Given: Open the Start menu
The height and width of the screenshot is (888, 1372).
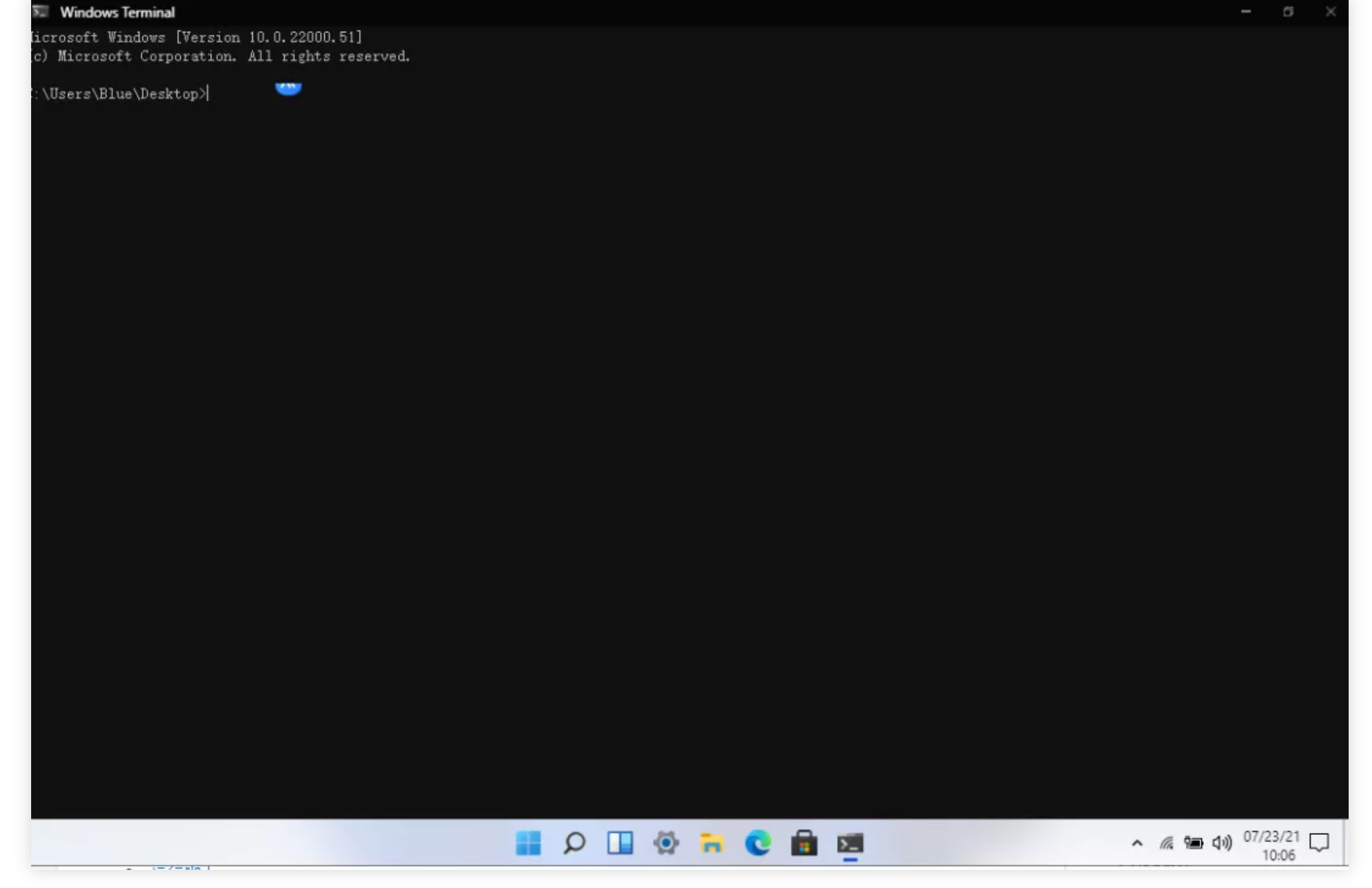Looking at the screenshot, I should point(528,843).
